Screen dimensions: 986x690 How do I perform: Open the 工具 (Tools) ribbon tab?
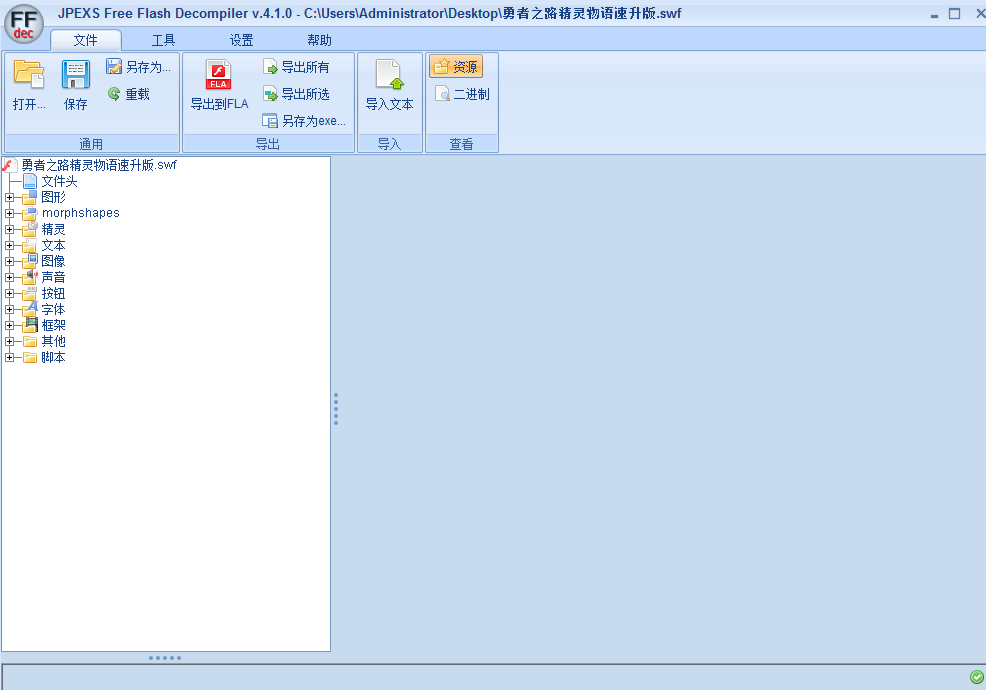[x=163, y=40]
